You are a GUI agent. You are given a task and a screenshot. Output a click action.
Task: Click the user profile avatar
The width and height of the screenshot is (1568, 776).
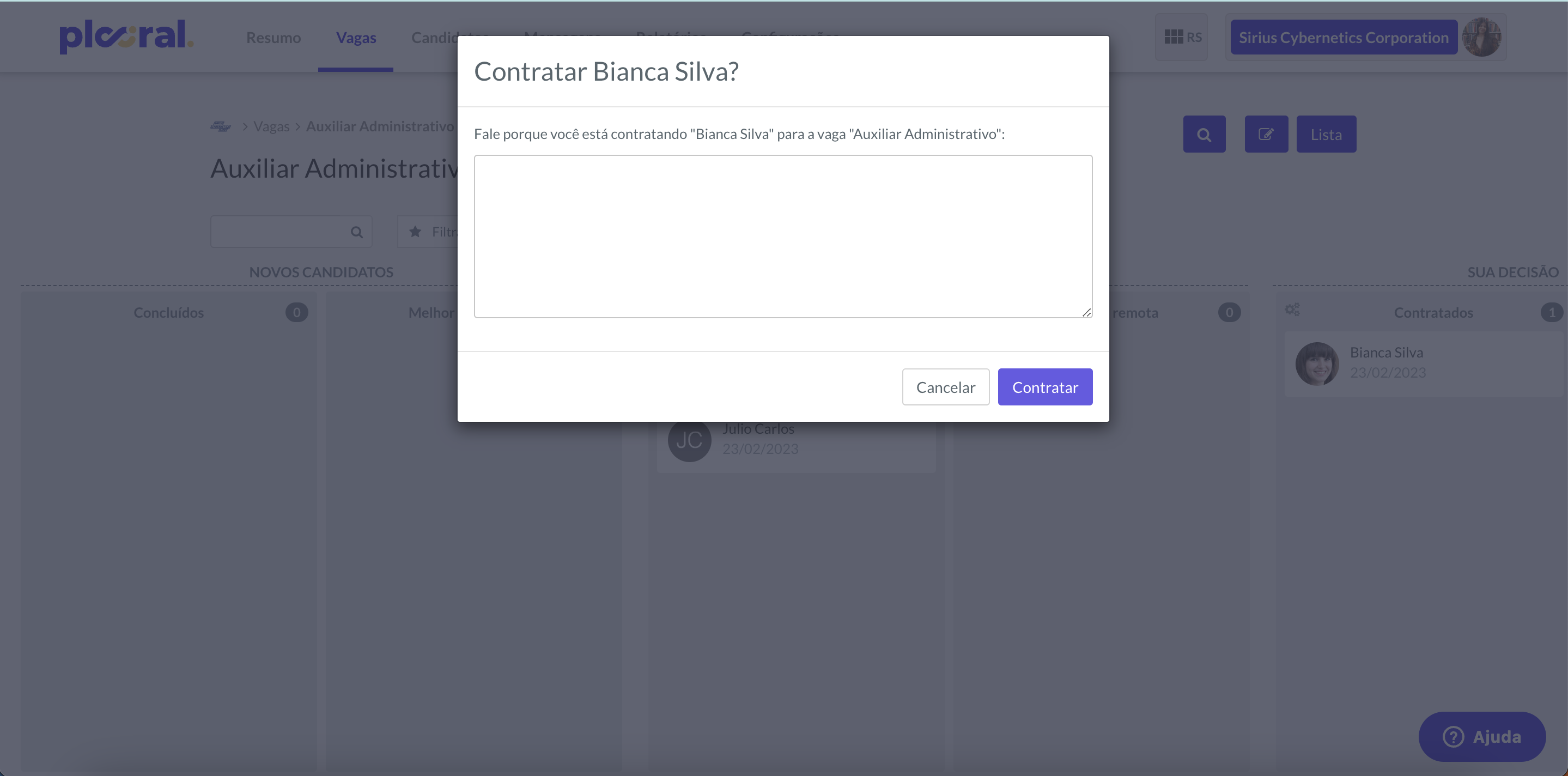click(x=1481, y=37)
